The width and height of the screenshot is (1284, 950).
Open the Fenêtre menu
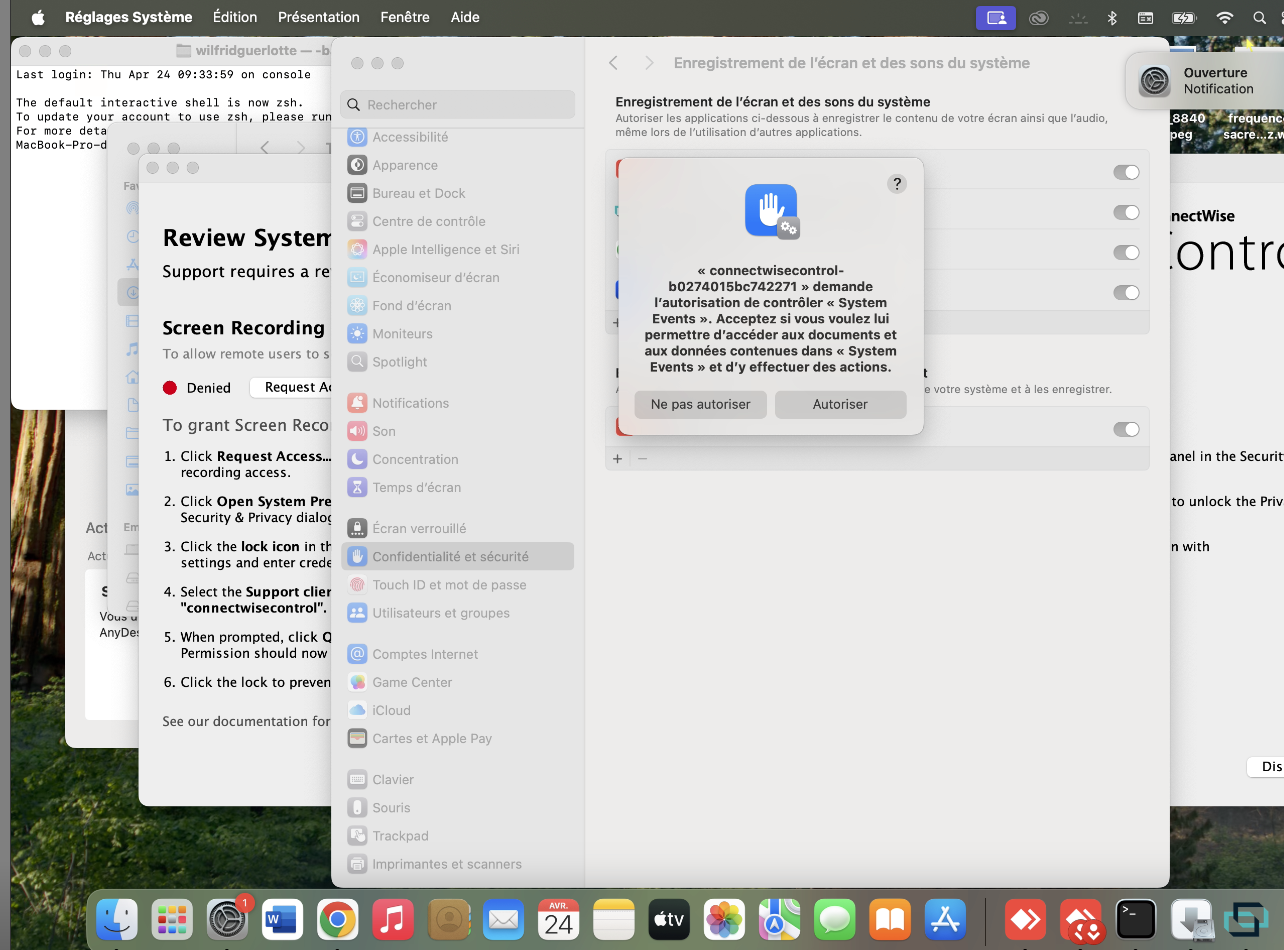pos(405,17)
